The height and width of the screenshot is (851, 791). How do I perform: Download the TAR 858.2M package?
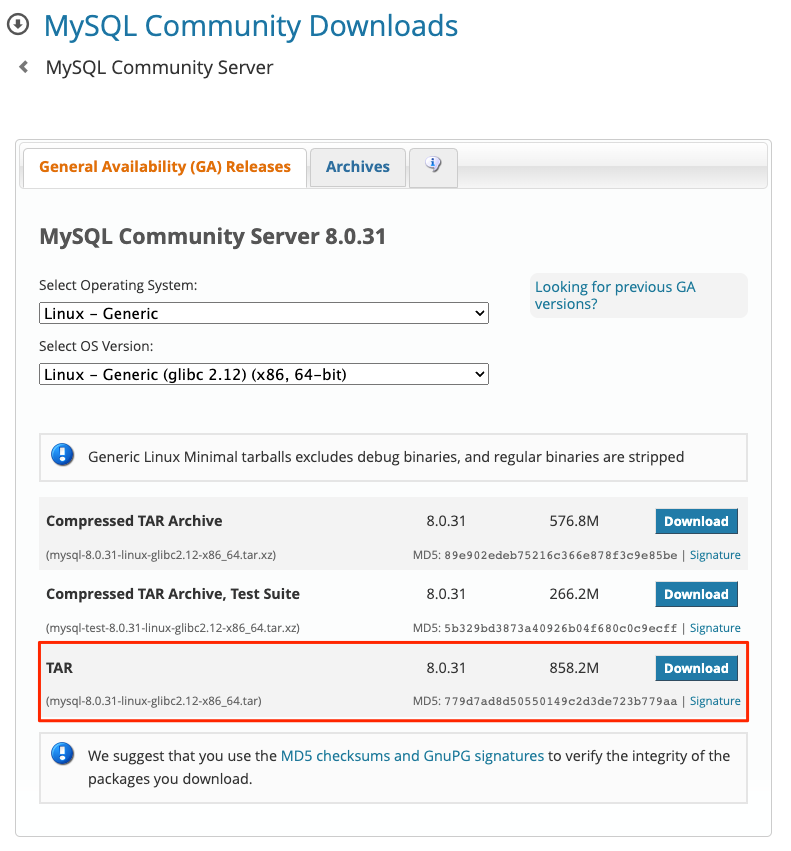[x=697, y=668]
